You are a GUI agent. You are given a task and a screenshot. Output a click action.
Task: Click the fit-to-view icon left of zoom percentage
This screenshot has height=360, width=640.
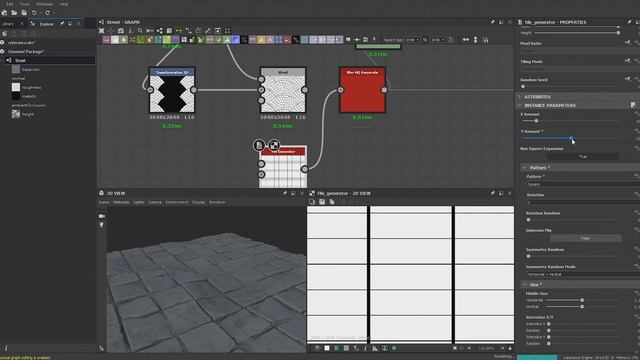[455, 348]
